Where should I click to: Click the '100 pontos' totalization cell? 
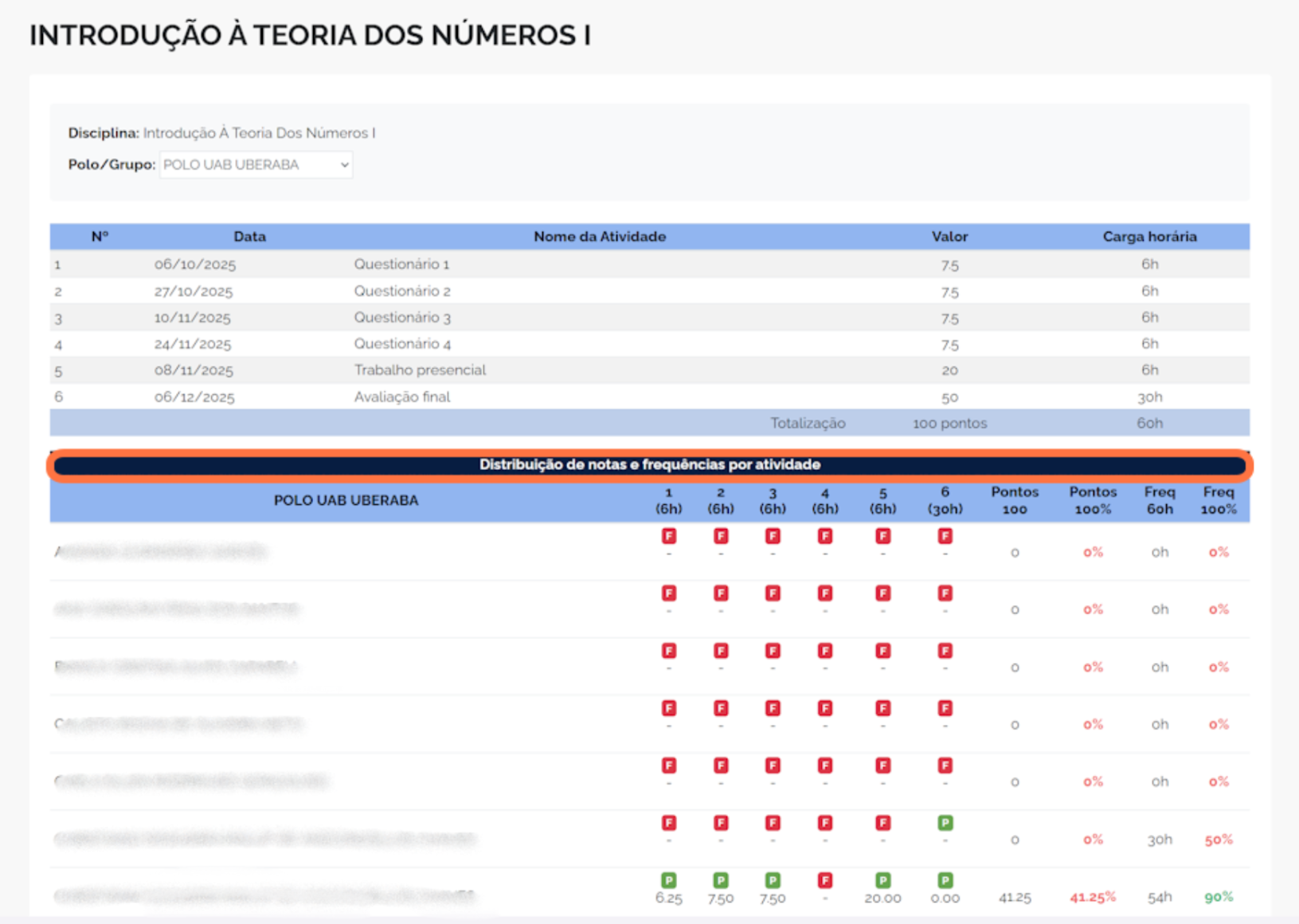949,424
